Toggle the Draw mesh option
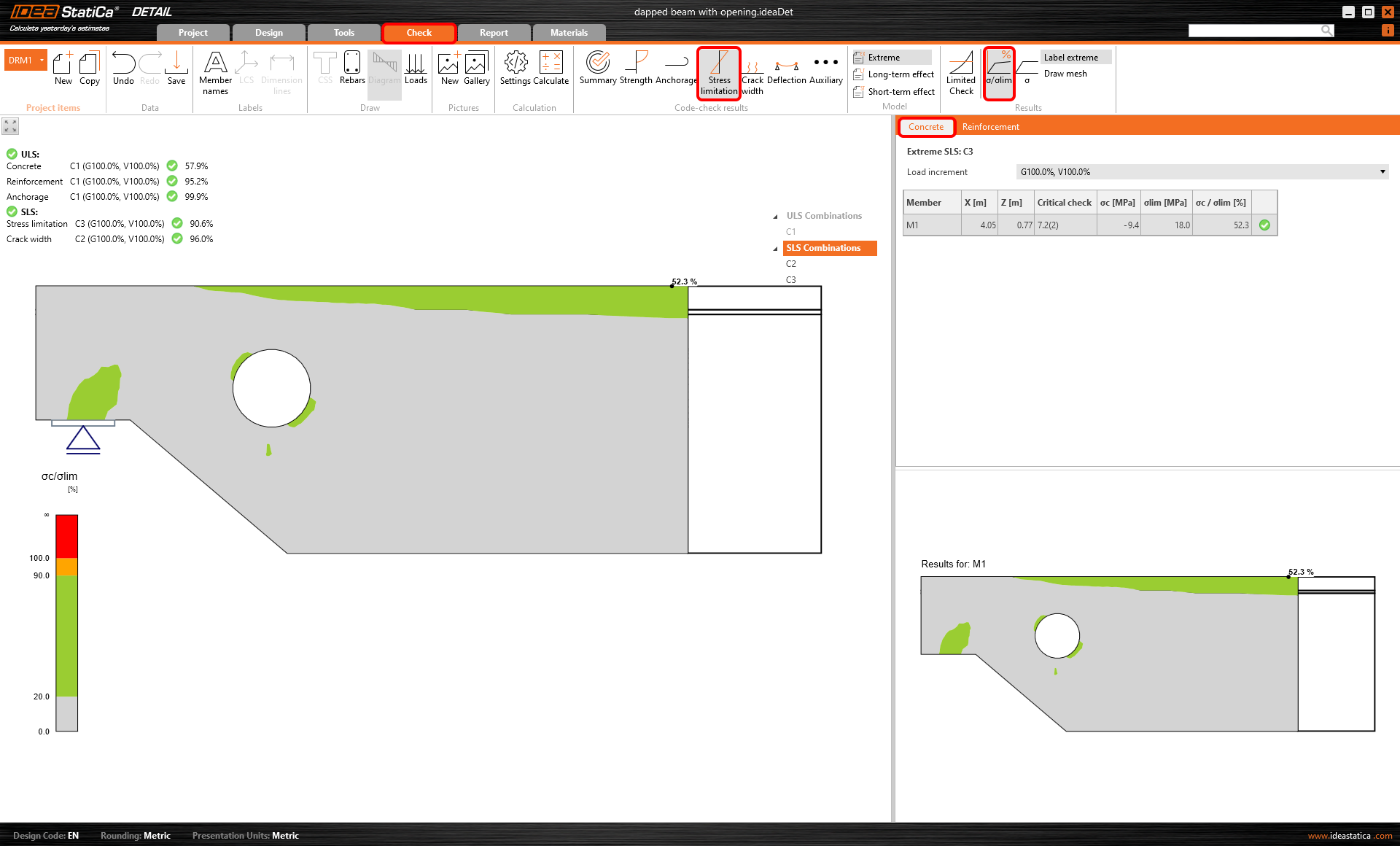Image resolution: width=1400 pixels, height=846 pixels. 1065,74
